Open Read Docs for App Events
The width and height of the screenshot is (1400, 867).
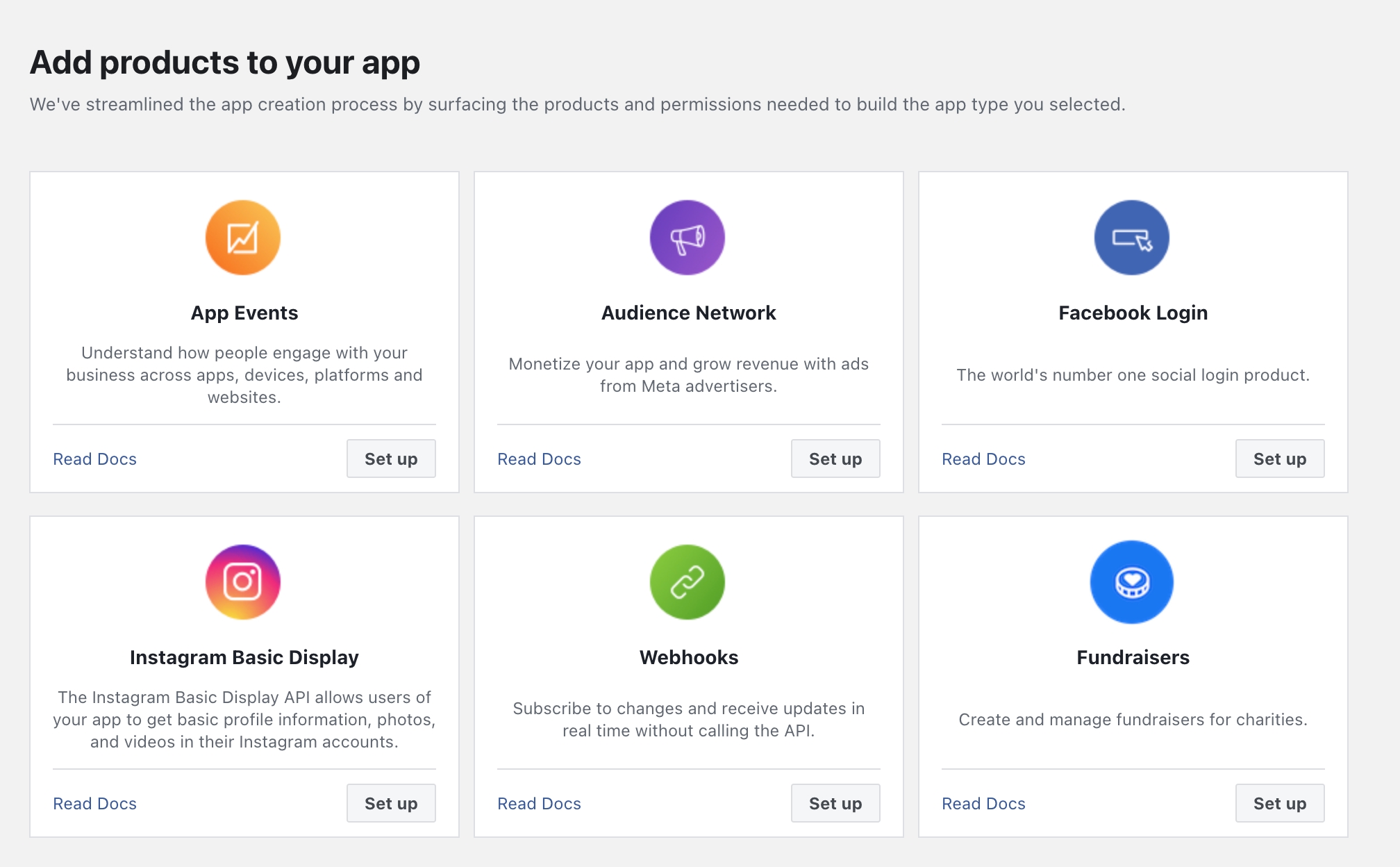[95, 459]
